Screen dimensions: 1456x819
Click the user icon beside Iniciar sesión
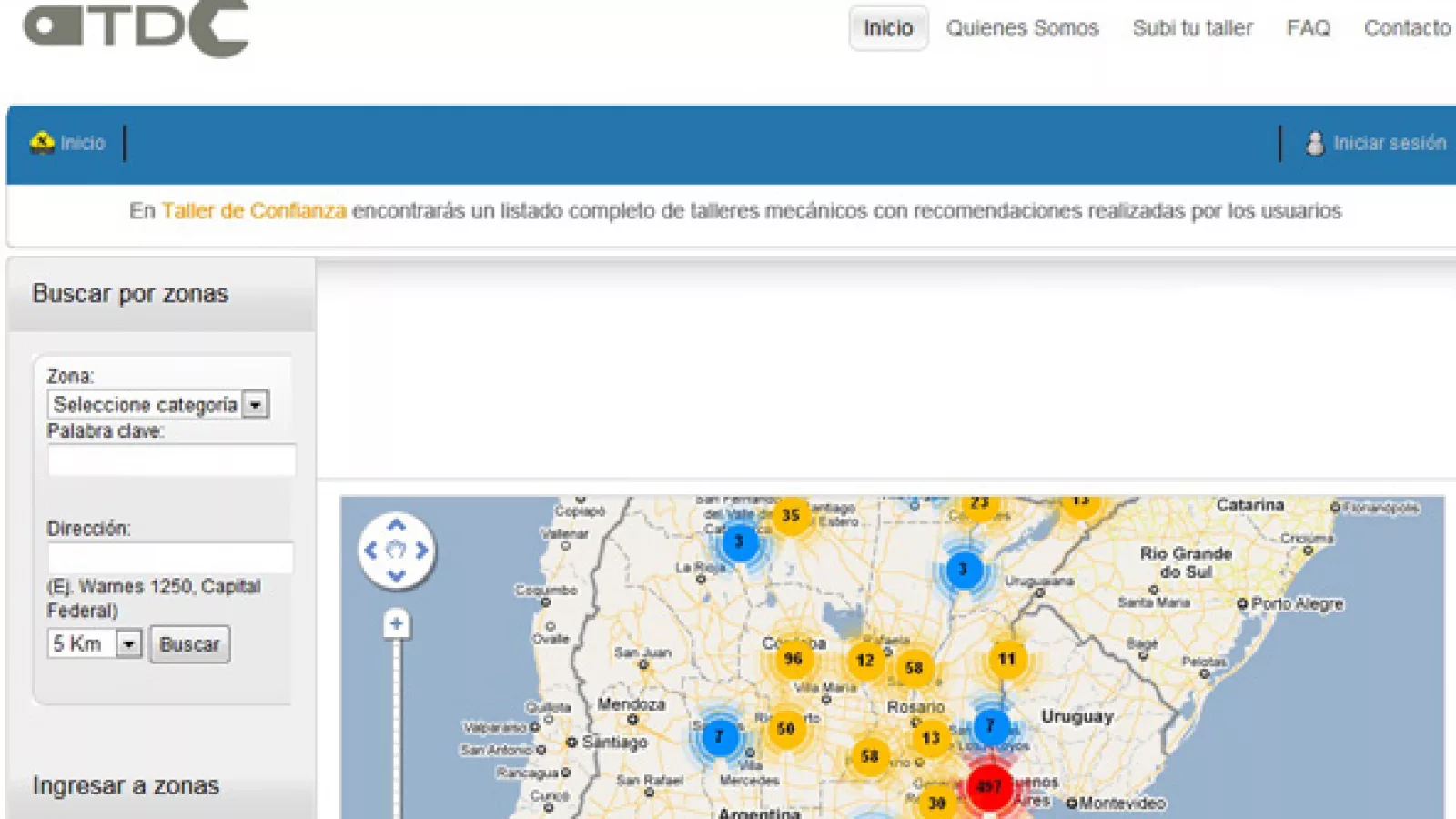pyautogui.click(x=1314, y=143)
